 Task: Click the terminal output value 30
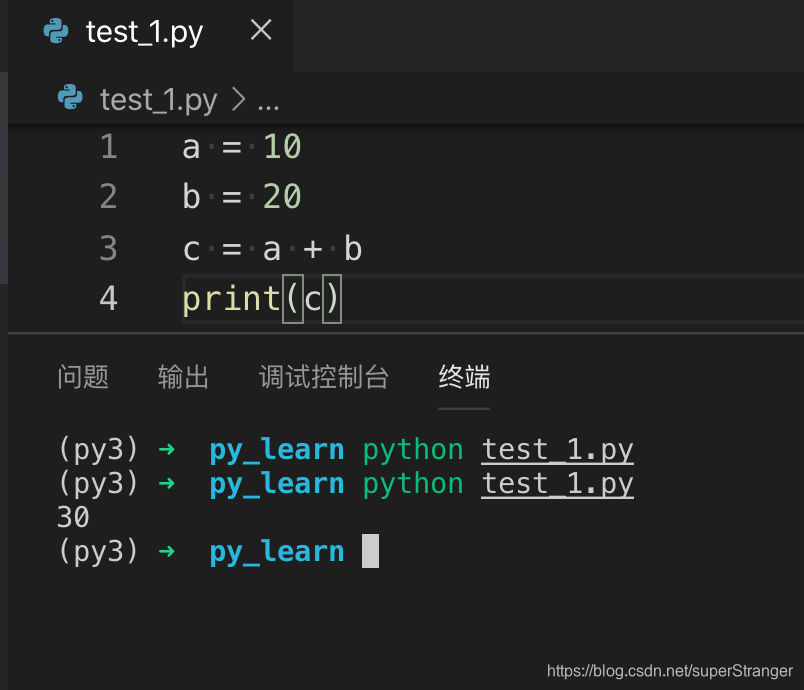click(73, 517)
